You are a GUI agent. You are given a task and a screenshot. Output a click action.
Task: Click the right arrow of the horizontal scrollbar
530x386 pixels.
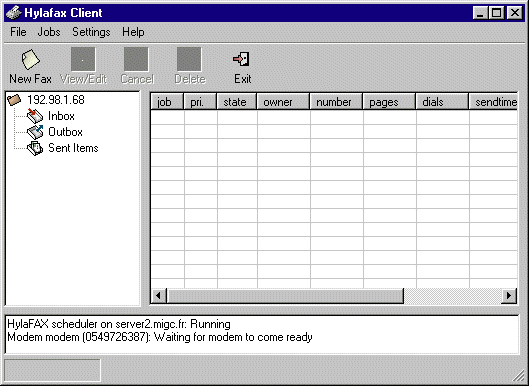509,296
